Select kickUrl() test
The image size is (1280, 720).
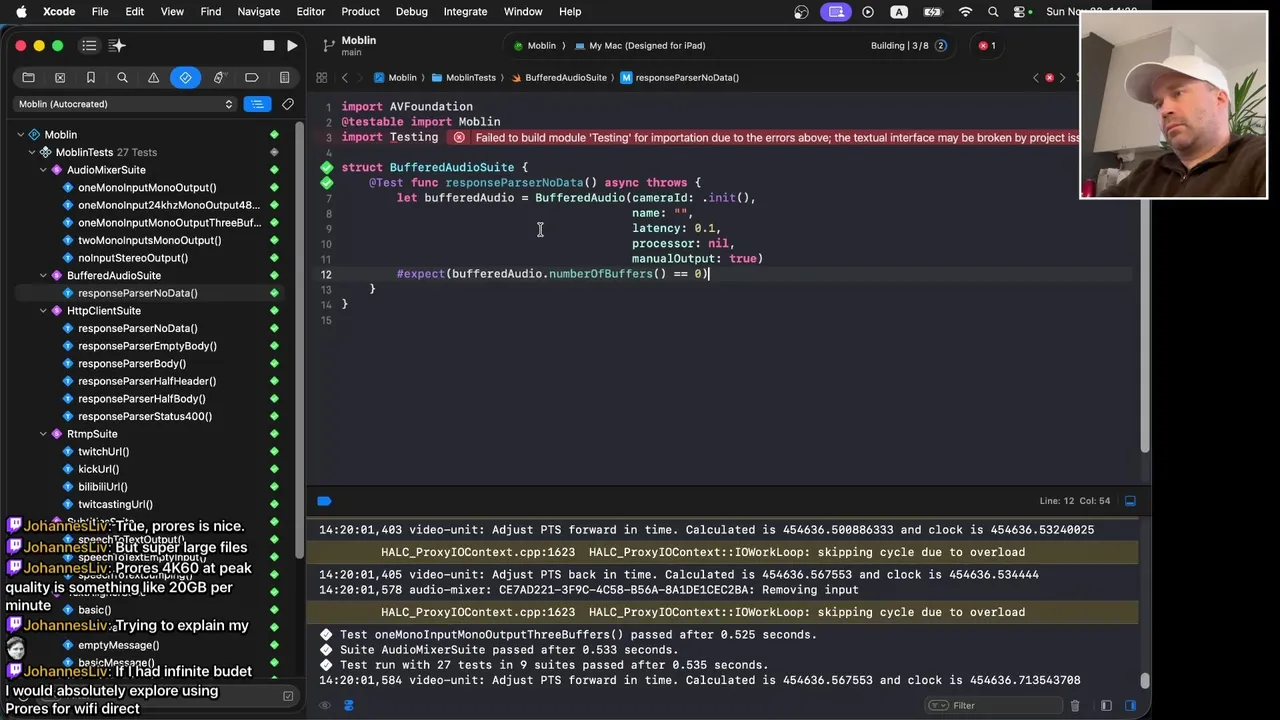(x=99, y=469)
